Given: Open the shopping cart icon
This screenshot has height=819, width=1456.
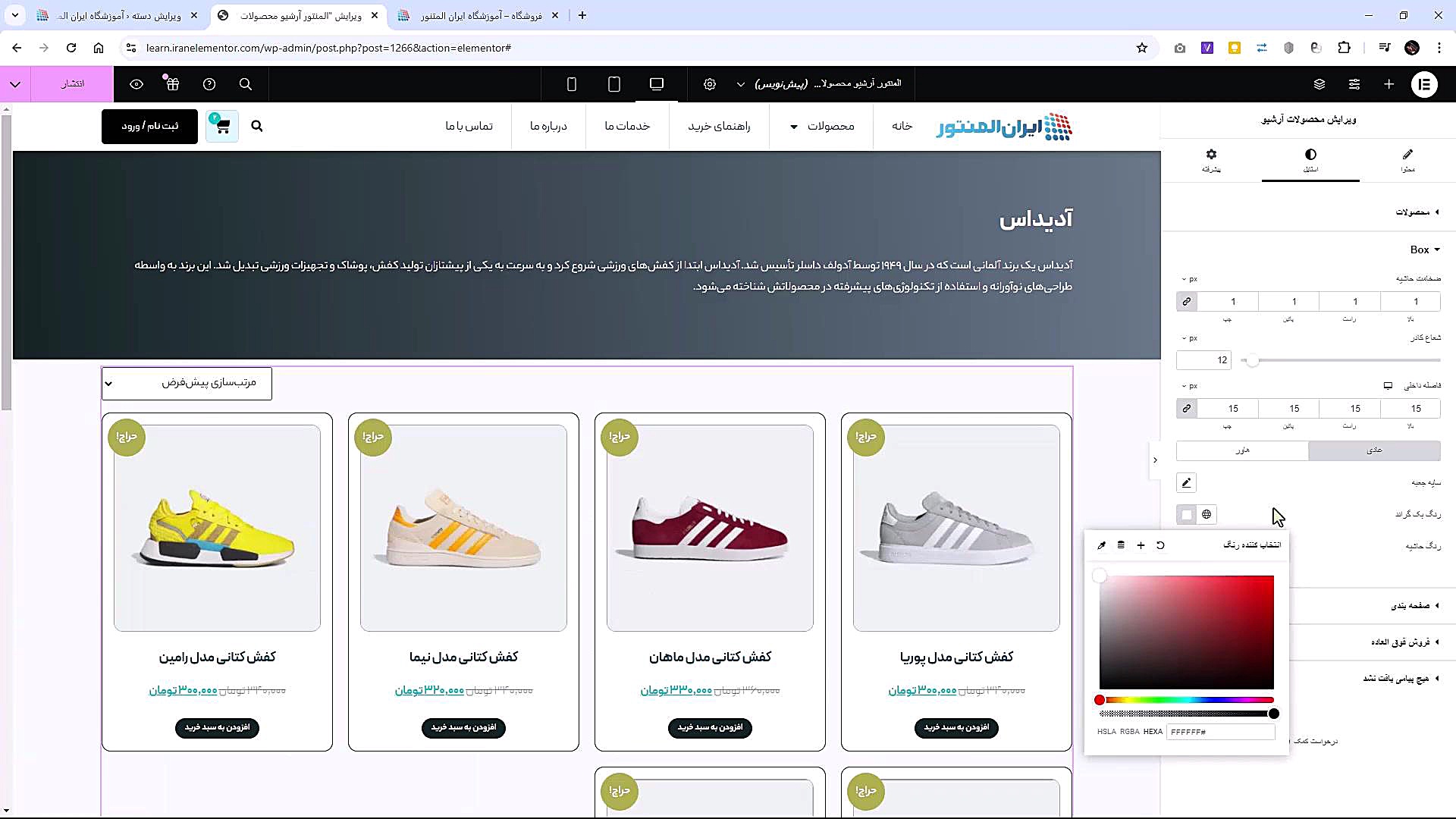Looking at the screenshot, I should (222, 126).
